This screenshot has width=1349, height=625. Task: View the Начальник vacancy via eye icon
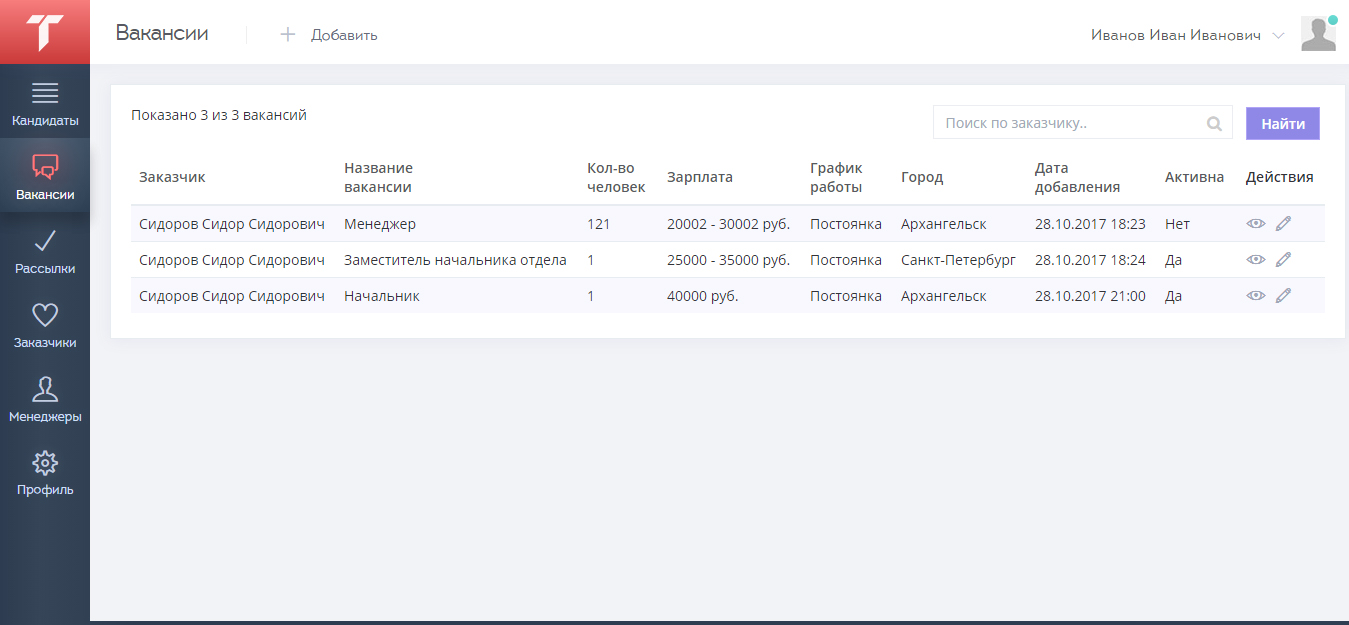pyautogui.click(x=1256, y=296)
